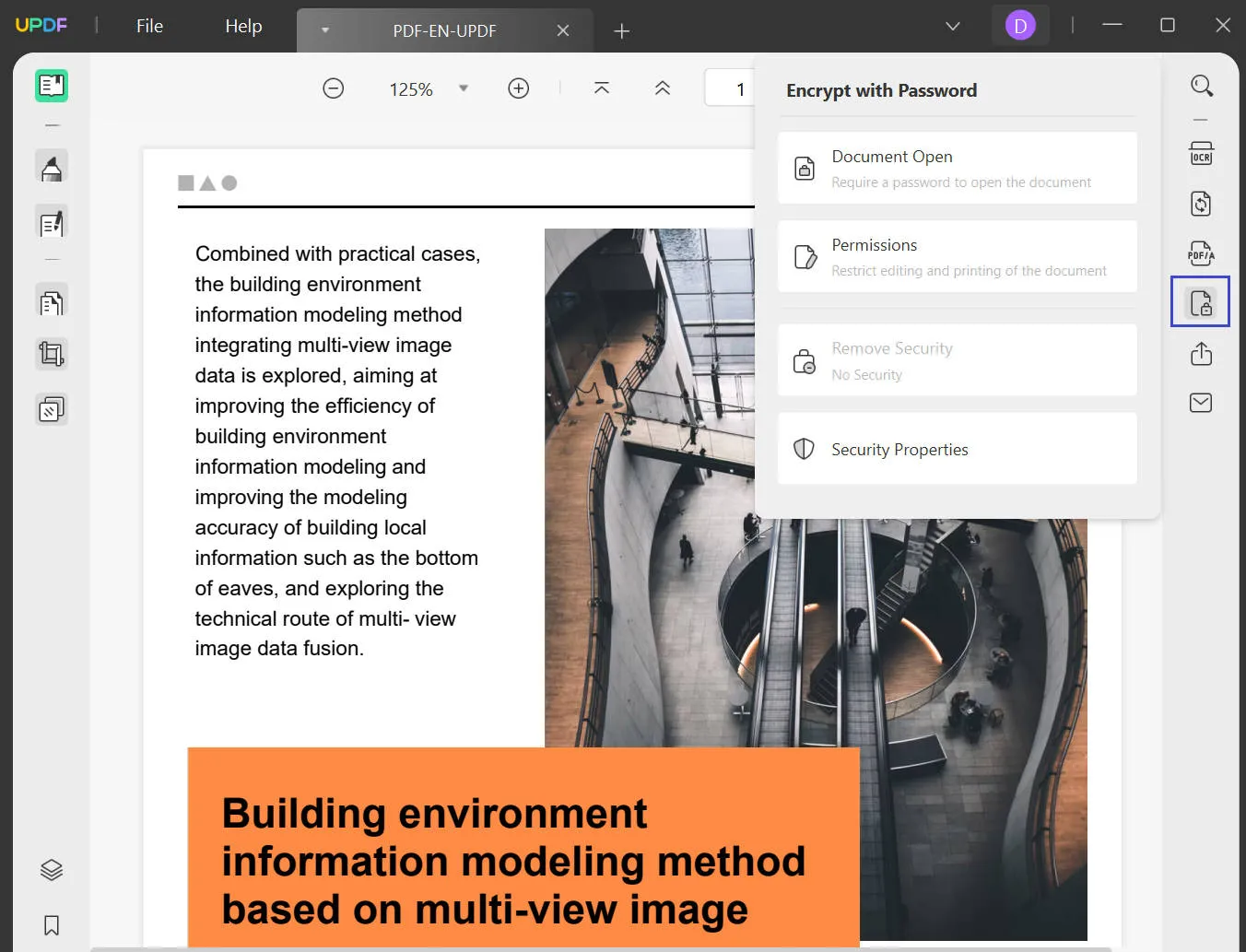Open the Reader mode icon in left sidebar

[x=52, y=86]
